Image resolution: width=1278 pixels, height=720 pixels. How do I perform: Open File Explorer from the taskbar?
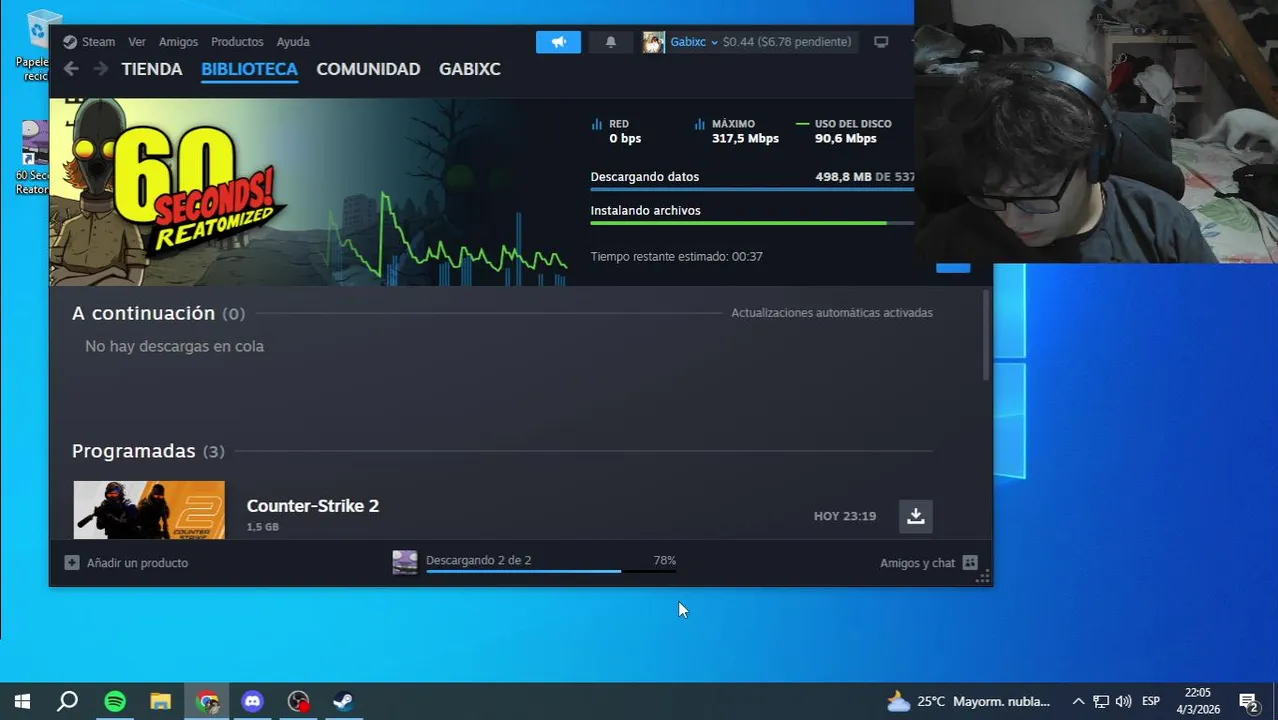[161, 701]
